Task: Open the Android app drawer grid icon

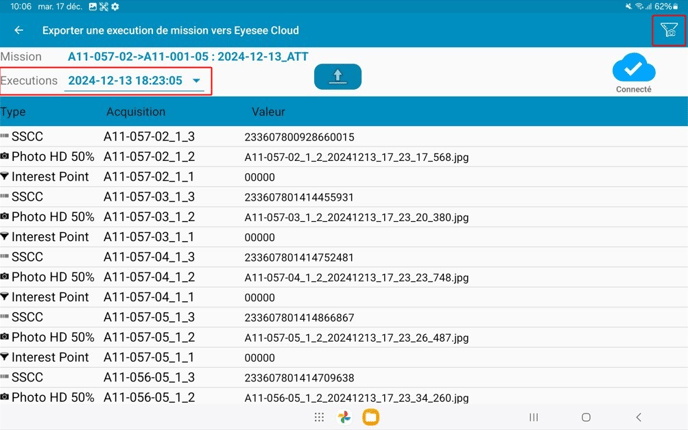Action: [x=319, y=417]
